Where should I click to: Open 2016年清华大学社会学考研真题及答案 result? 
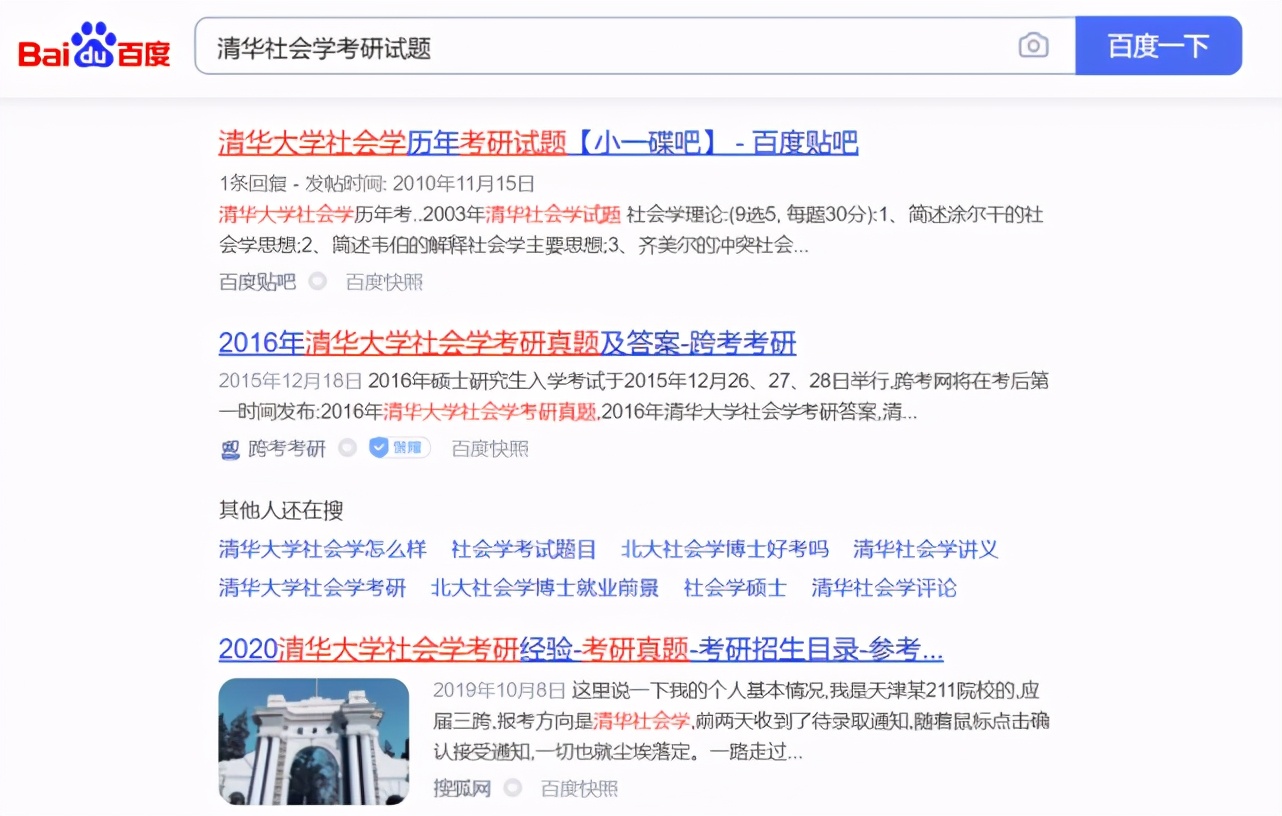point(507,343)
